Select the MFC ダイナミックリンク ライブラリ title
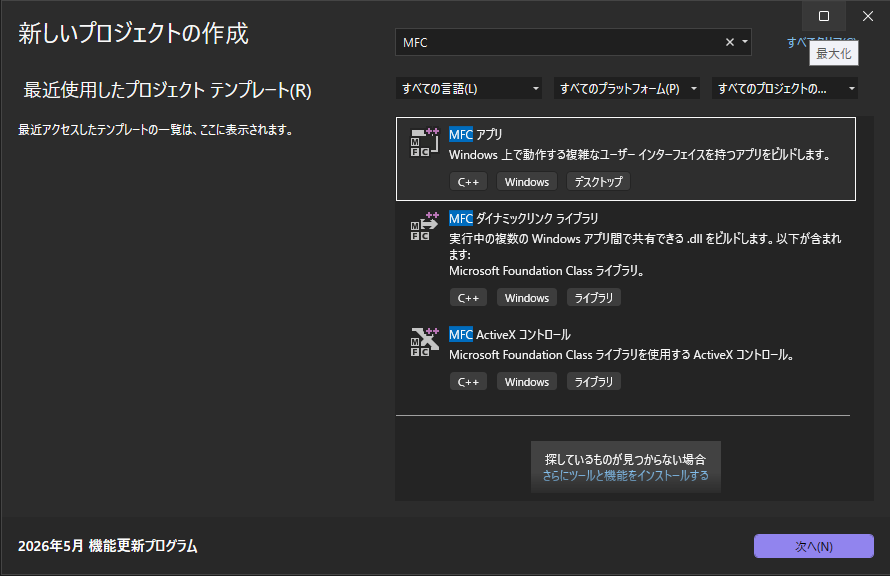Image resolution: width=890 pixels, height=576 pixels. (x=523, y=218)
